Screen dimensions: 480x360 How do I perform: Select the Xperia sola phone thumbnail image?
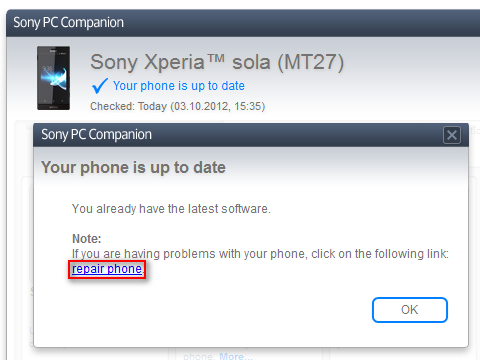tap(53, 78)
